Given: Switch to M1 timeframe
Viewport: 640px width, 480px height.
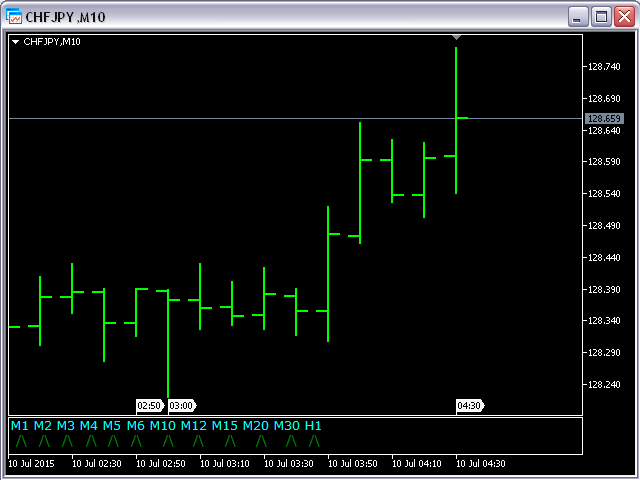Looking at the screenshot, I should 20,426.
